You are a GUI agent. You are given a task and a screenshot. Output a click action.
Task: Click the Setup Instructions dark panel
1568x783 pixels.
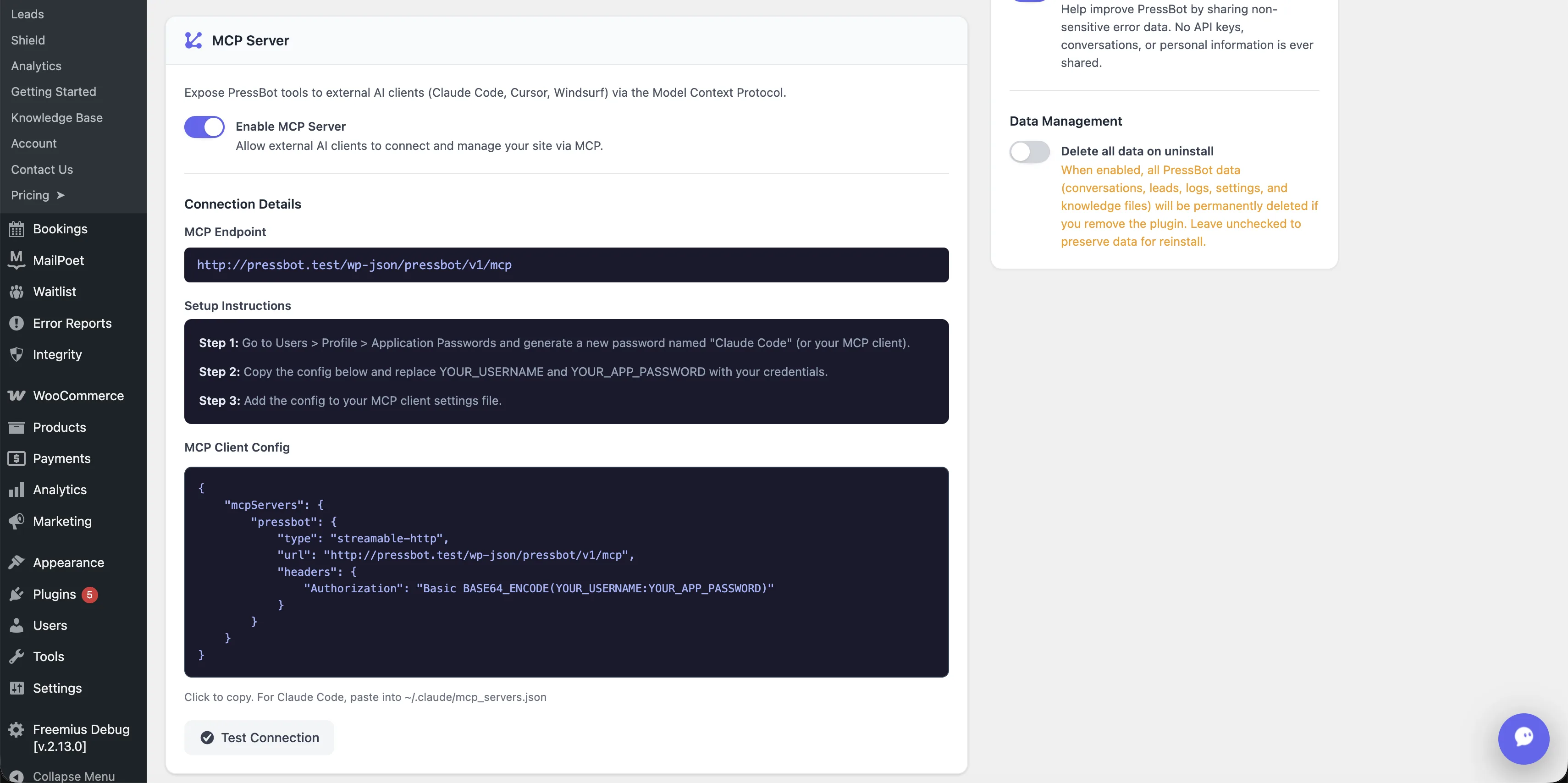566,371
